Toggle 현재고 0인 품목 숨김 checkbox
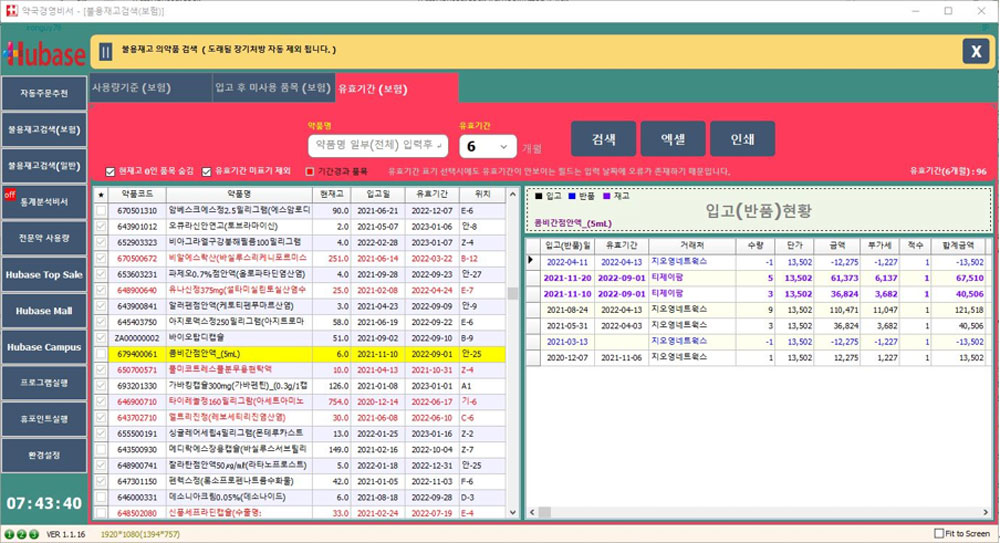Image resolution: width=1000 pixels, height=543 pixels. (x=110, y=172)
